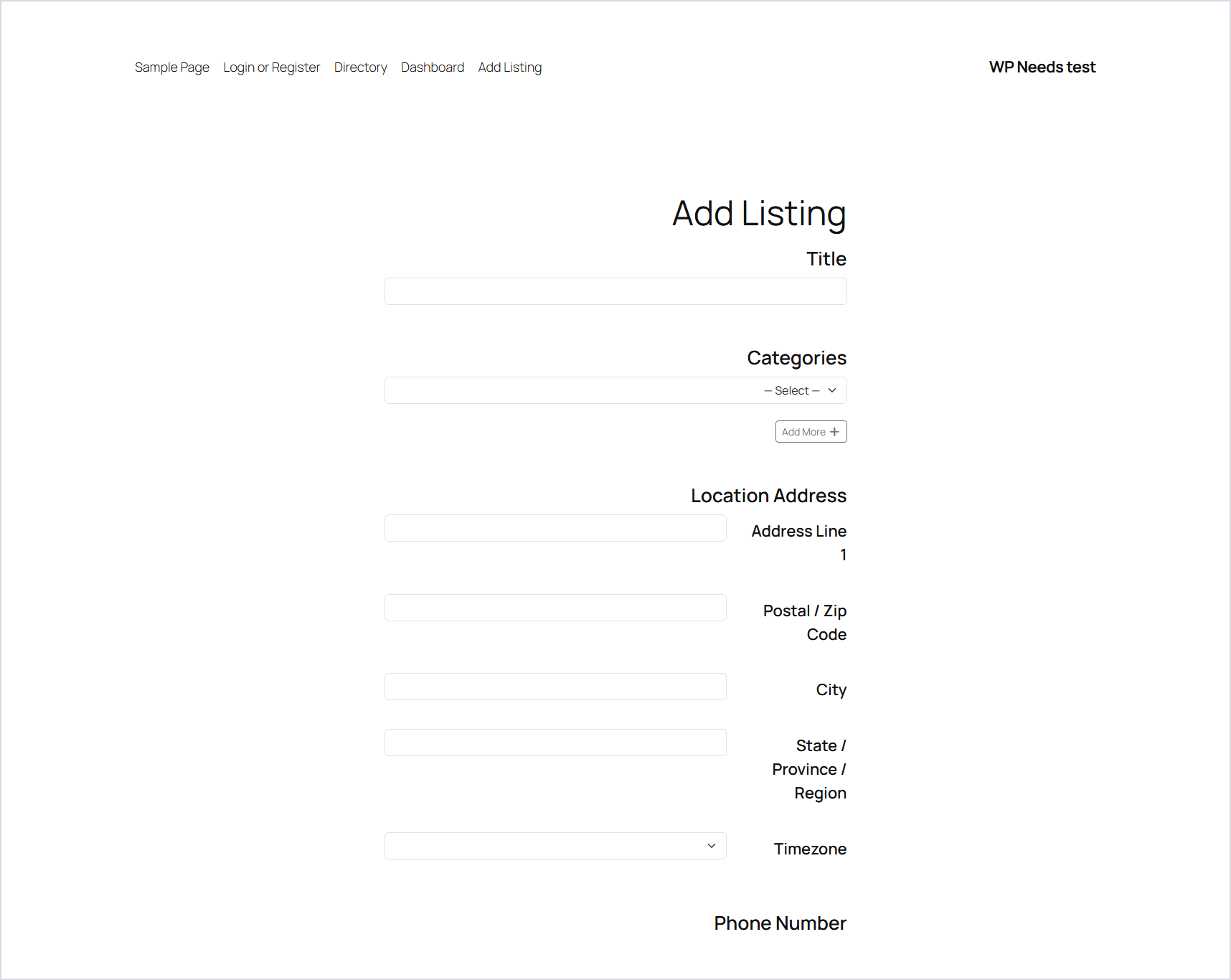Click the WP Needs test site title
Viewport: 1231px width, 980px height.
[1042, 67]
